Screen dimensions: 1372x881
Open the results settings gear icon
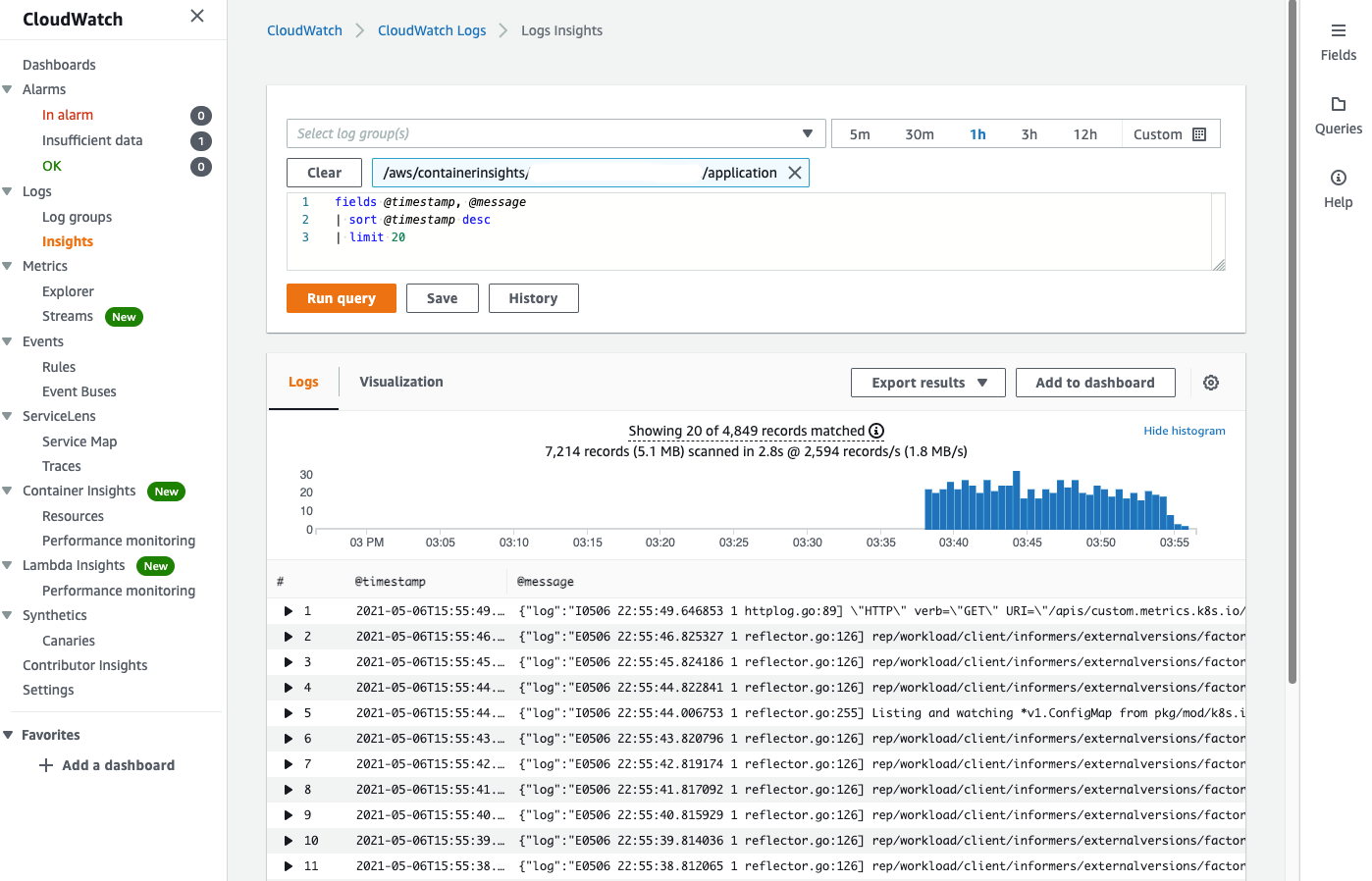click(1211, 383)
